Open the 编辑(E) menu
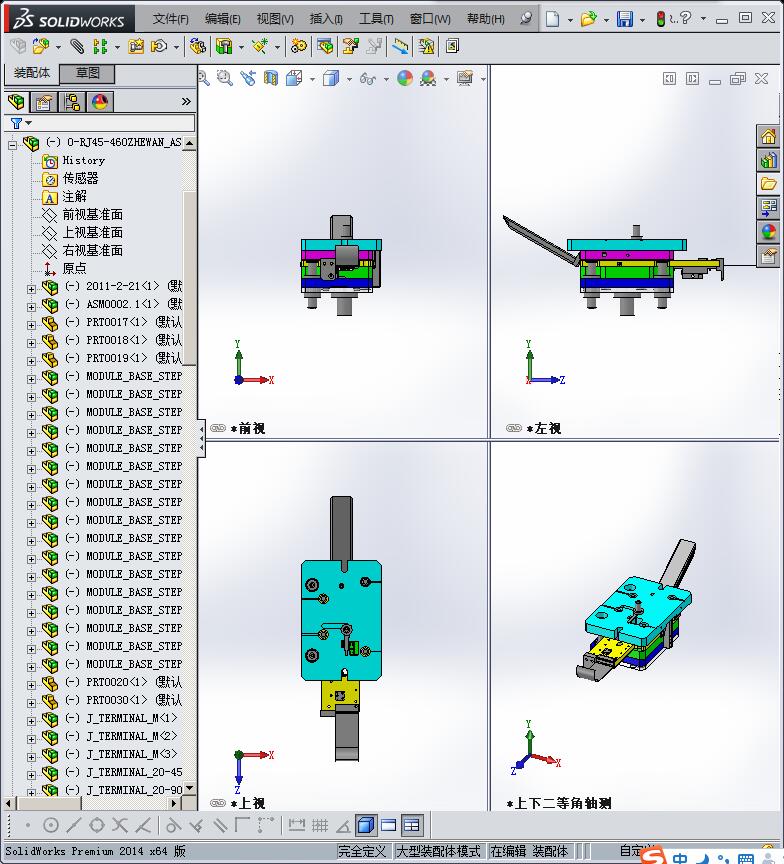The width and height of the screenshot is (784, 864). coord(223,19)
